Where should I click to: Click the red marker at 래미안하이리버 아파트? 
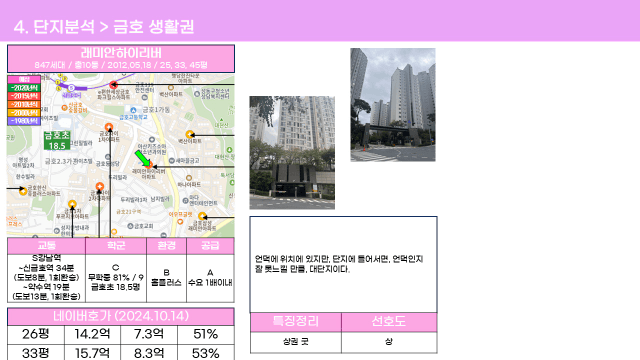click(x=149, y=164)
